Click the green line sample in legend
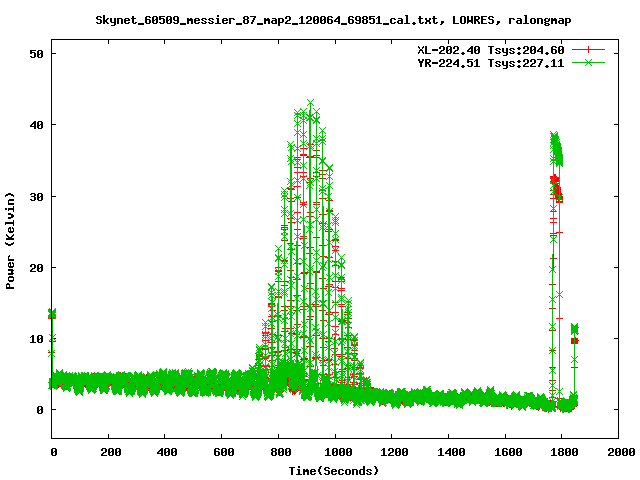The height and width of the screenshot is (480, 640). pyautogui.click(x=588, y=62)
